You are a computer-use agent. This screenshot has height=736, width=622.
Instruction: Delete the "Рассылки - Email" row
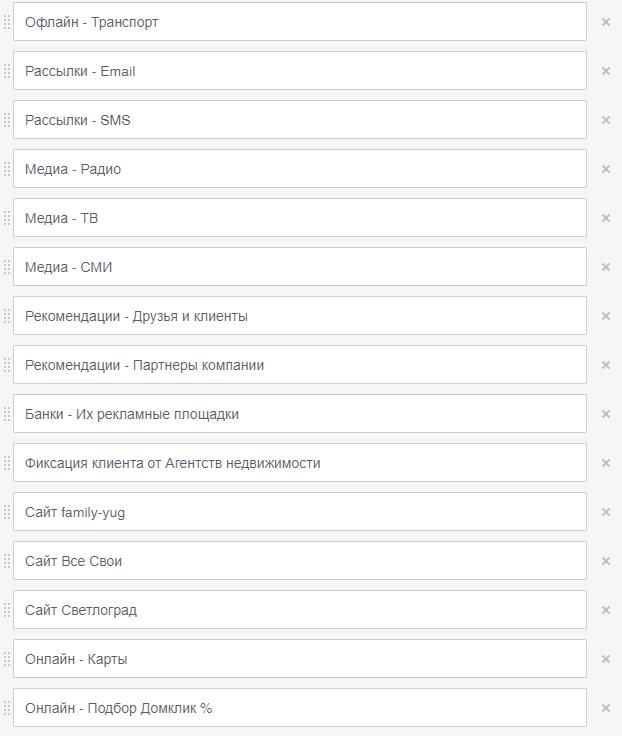[x=605, y=71]
